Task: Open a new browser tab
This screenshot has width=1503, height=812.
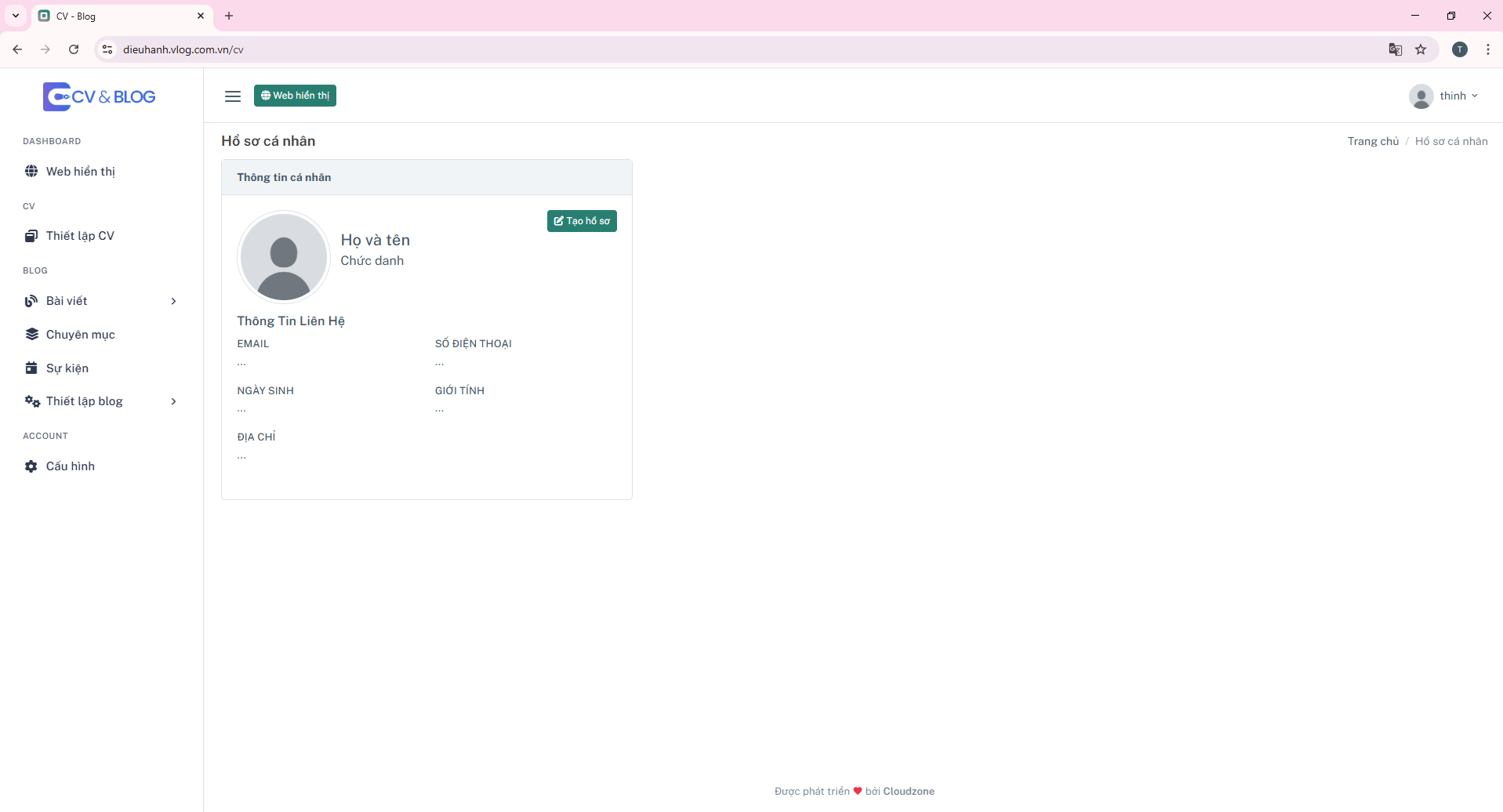Action: (x=229, y=16)
